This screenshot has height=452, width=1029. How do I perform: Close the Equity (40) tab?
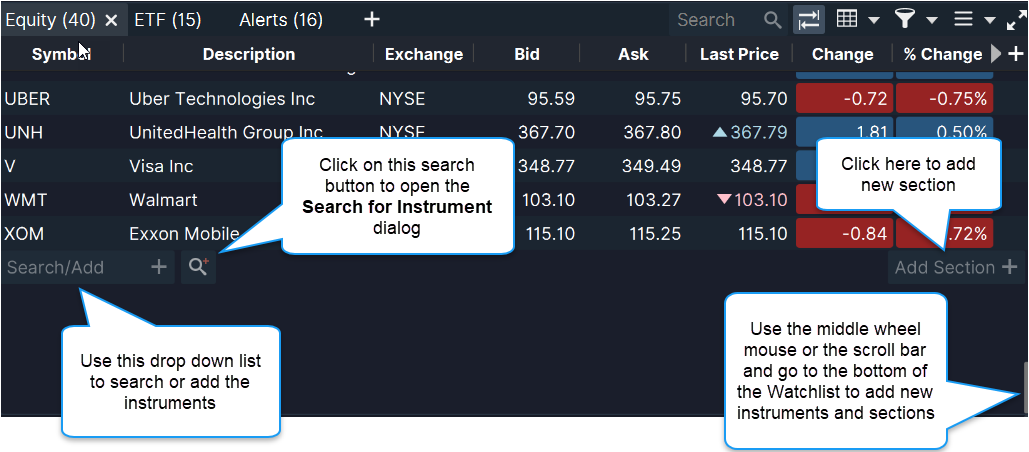pos(111,20)
